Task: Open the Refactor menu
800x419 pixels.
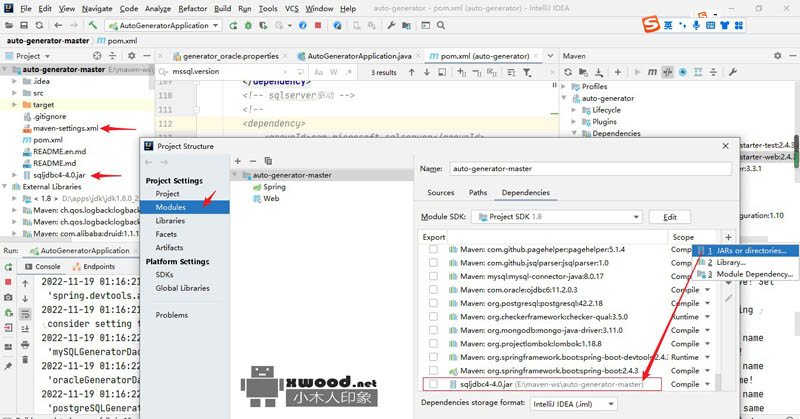Action: pos(192,9)
